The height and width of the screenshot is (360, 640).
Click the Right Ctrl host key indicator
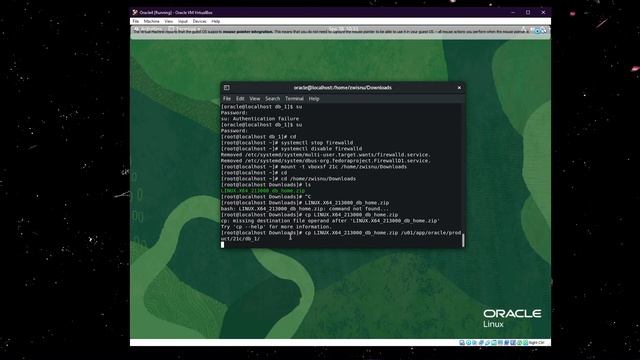(x=536, y=342)
